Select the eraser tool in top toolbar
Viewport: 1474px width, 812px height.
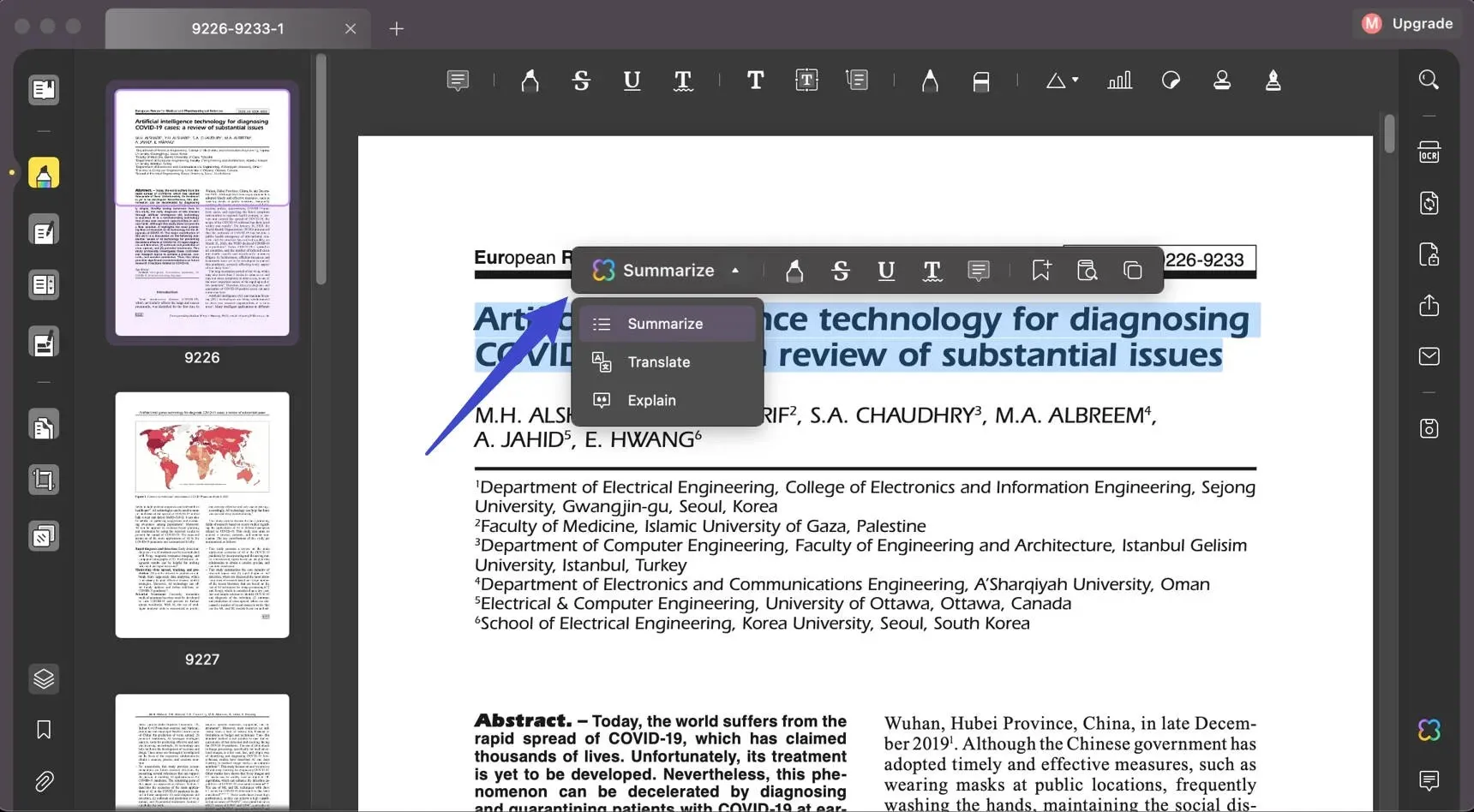click(x=981, y=81)
